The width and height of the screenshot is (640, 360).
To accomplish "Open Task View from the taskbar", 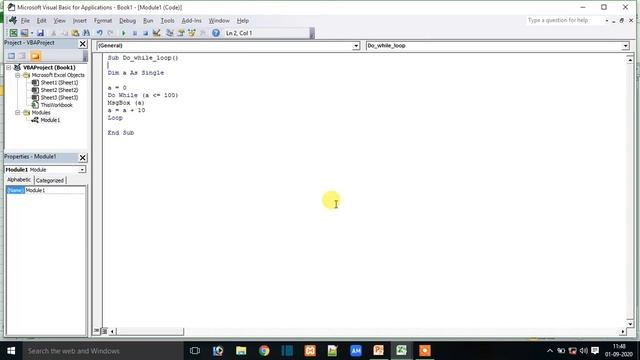I will click(x=195, y=351).
